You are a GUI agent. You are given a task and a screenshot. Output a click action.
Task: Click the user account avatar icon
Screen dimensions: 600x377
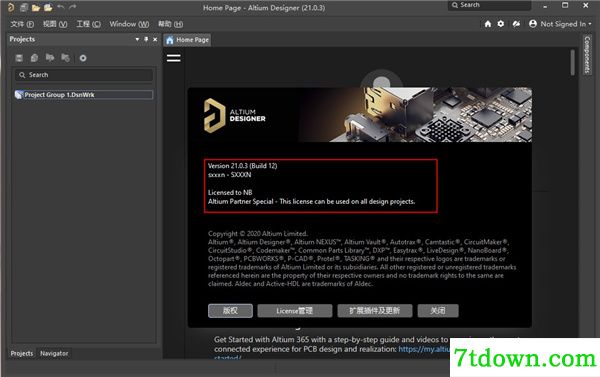click(x=533, y=24)
